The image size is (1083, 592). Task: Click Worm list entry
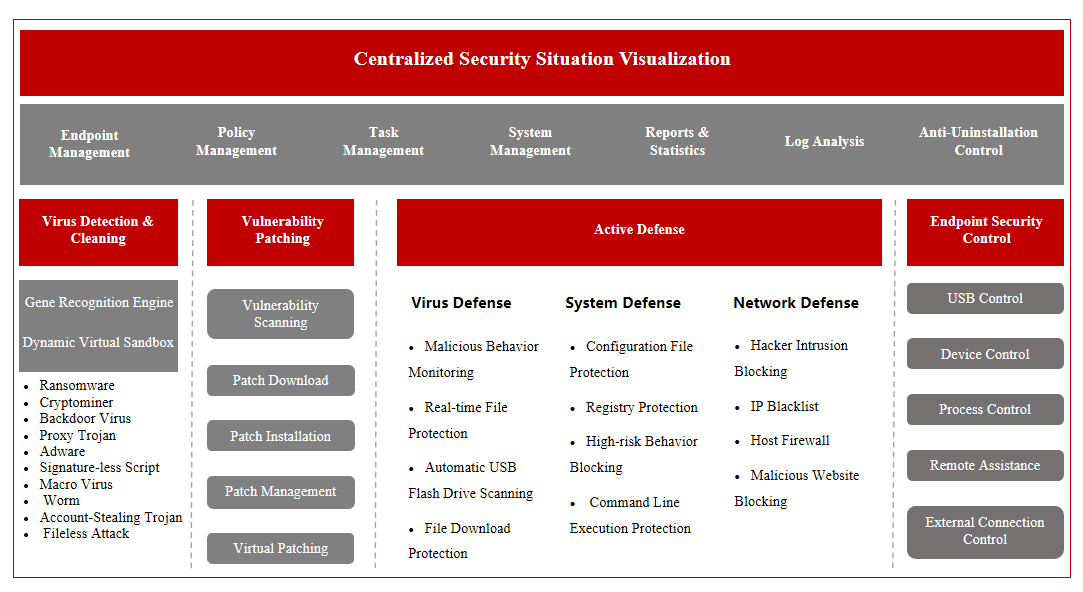point(61,500)
